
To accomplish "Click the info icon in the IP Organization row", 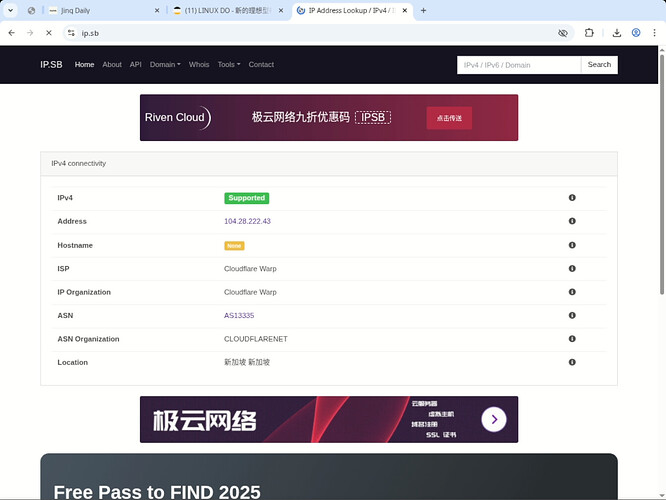I will point(572,292).
